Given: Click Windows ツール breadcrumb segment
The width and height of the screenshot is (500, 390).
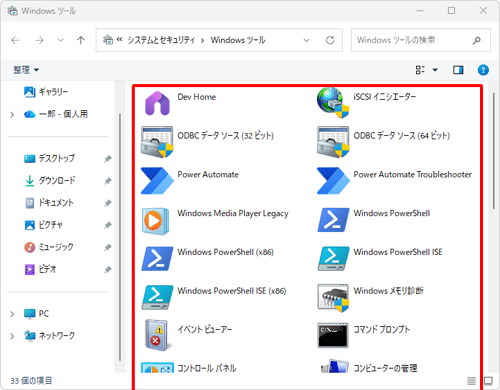Looking at the screenshot, I should click(x=238, y=40).
